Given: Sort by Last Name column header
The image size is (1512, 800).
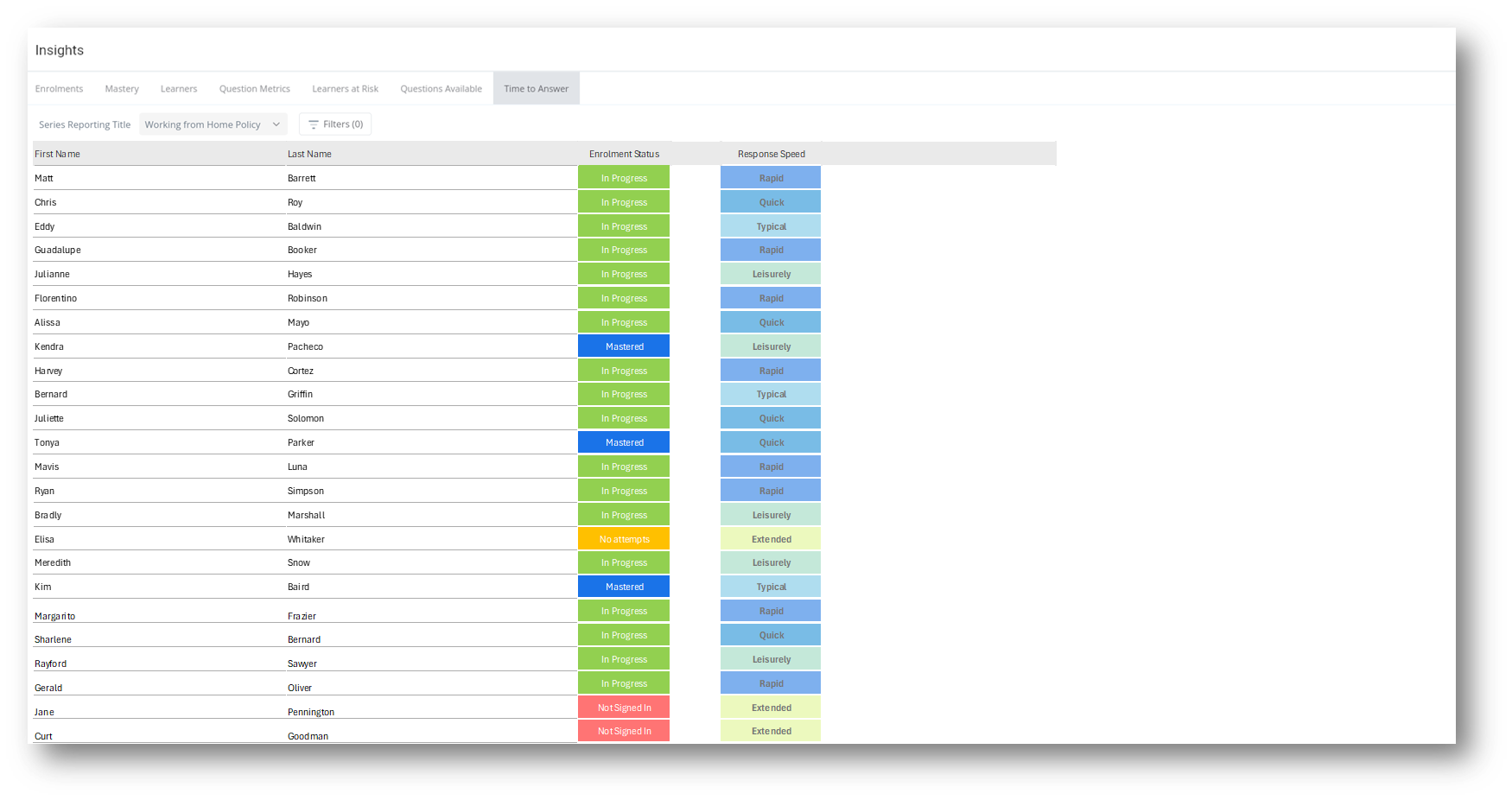Looking at the screenshot, I should coord(309,154).
